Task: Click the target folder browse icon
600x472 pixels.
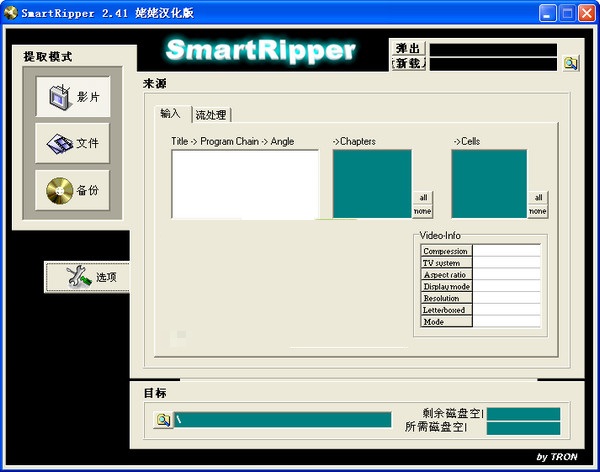Action: [162, 419]
